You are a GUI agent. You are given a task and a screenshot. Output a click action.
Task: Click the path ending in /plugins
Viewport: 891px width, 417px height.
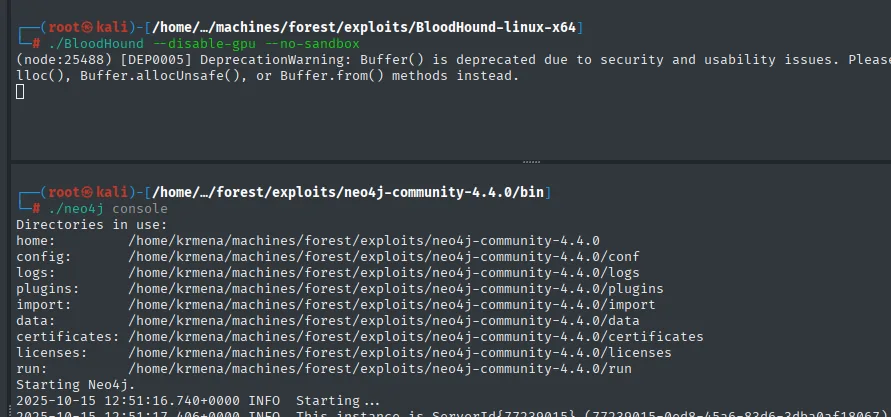[x=395, y=289]
